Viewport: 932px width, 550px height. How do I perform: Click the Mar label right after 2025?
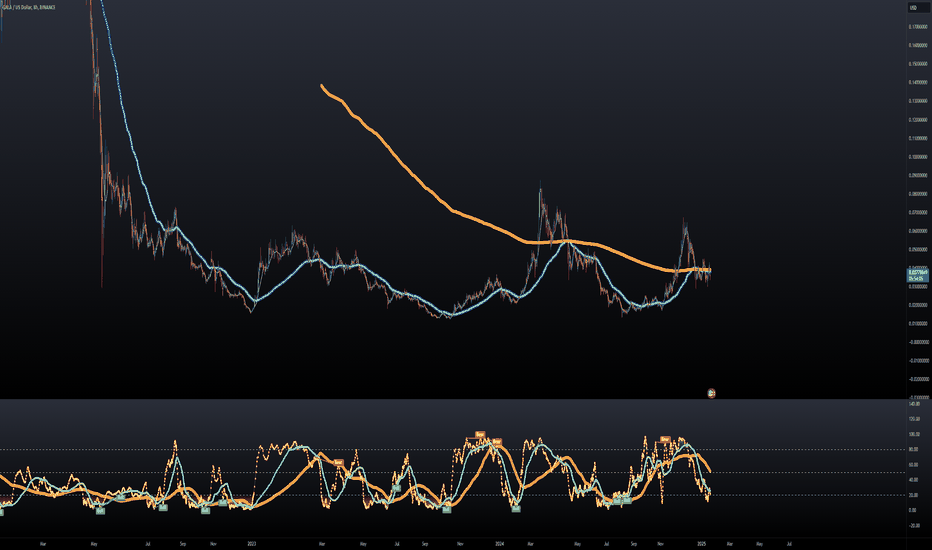click(730, 543)
